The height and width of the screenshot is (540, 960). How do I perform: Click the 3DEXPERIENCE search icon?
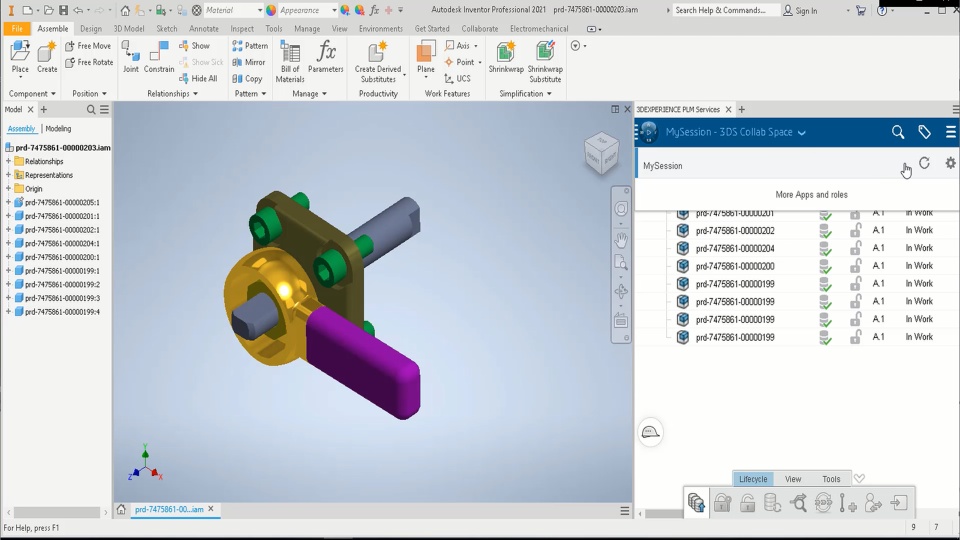(x=898, y=132)
